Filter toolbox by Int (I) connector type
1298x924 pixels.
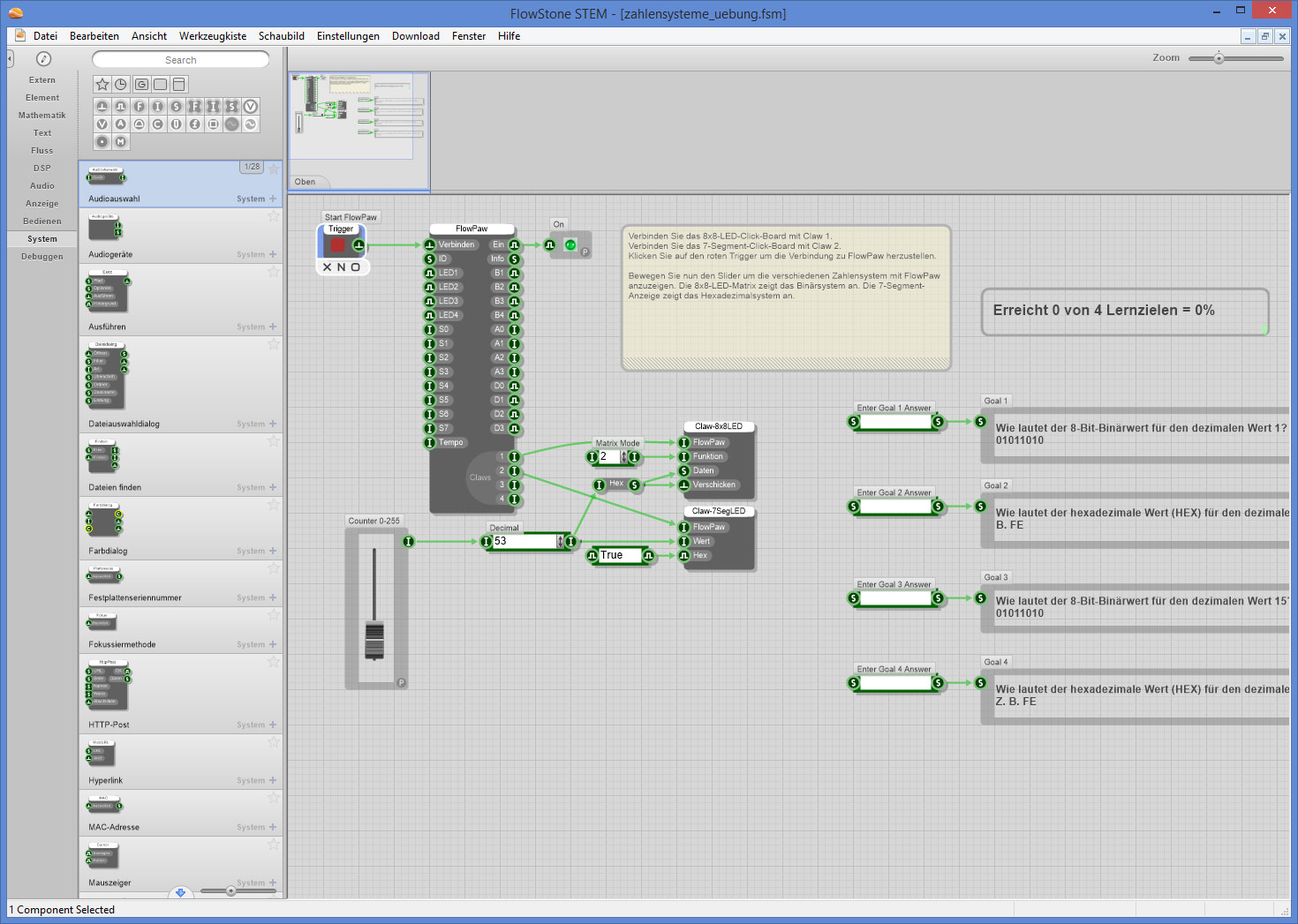(157, 106)
